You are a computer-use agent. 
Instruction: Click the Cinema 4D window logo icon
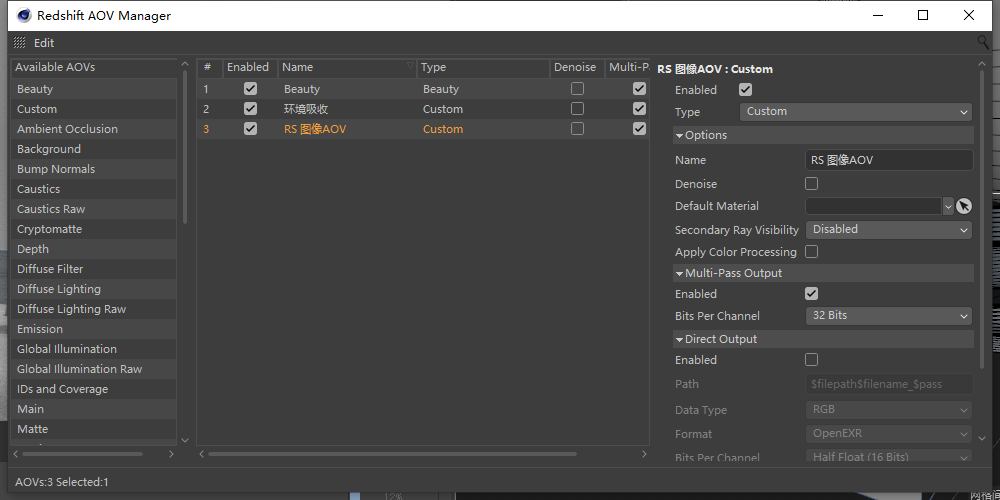pyautogui.click(x=24, y=15)
